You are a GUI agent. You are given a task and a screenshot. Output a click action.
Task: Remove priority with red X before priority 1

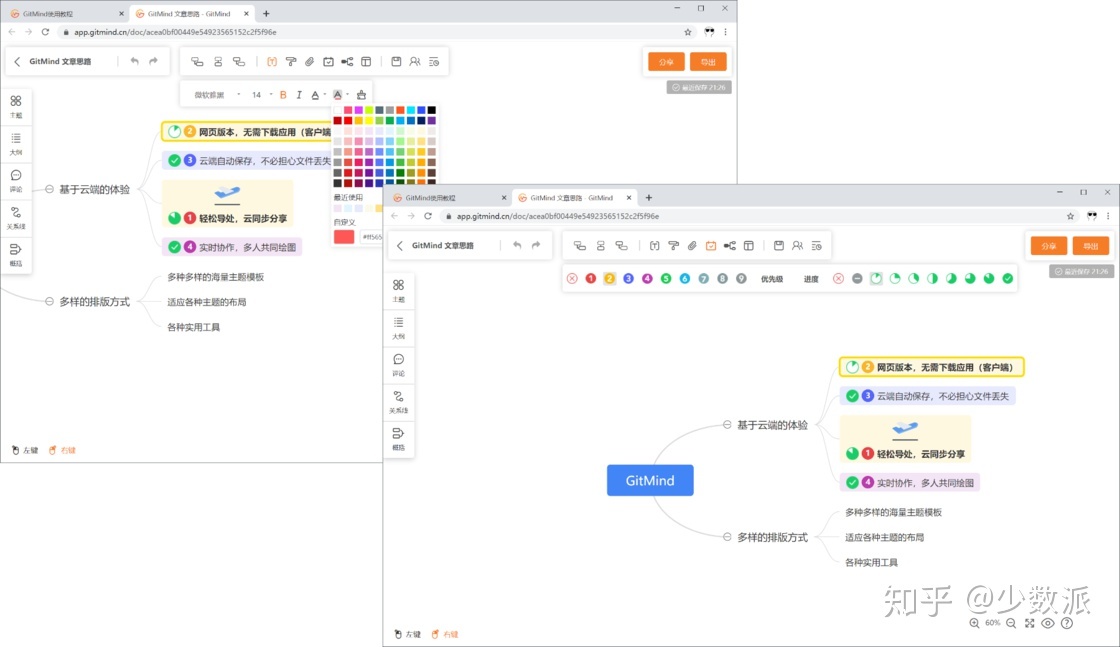pos(572,279)
